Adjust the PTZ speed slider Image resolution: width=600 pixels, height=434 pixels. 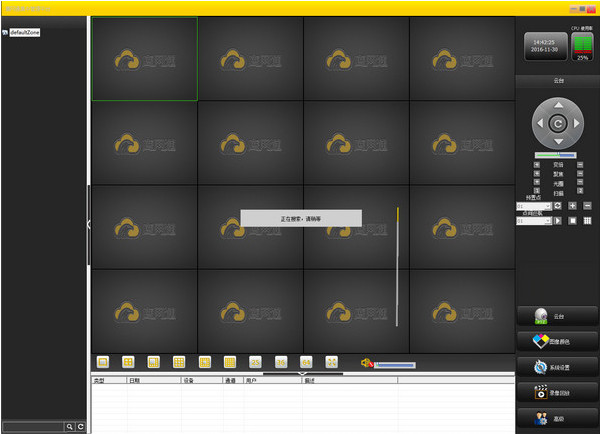pos(555,155)
